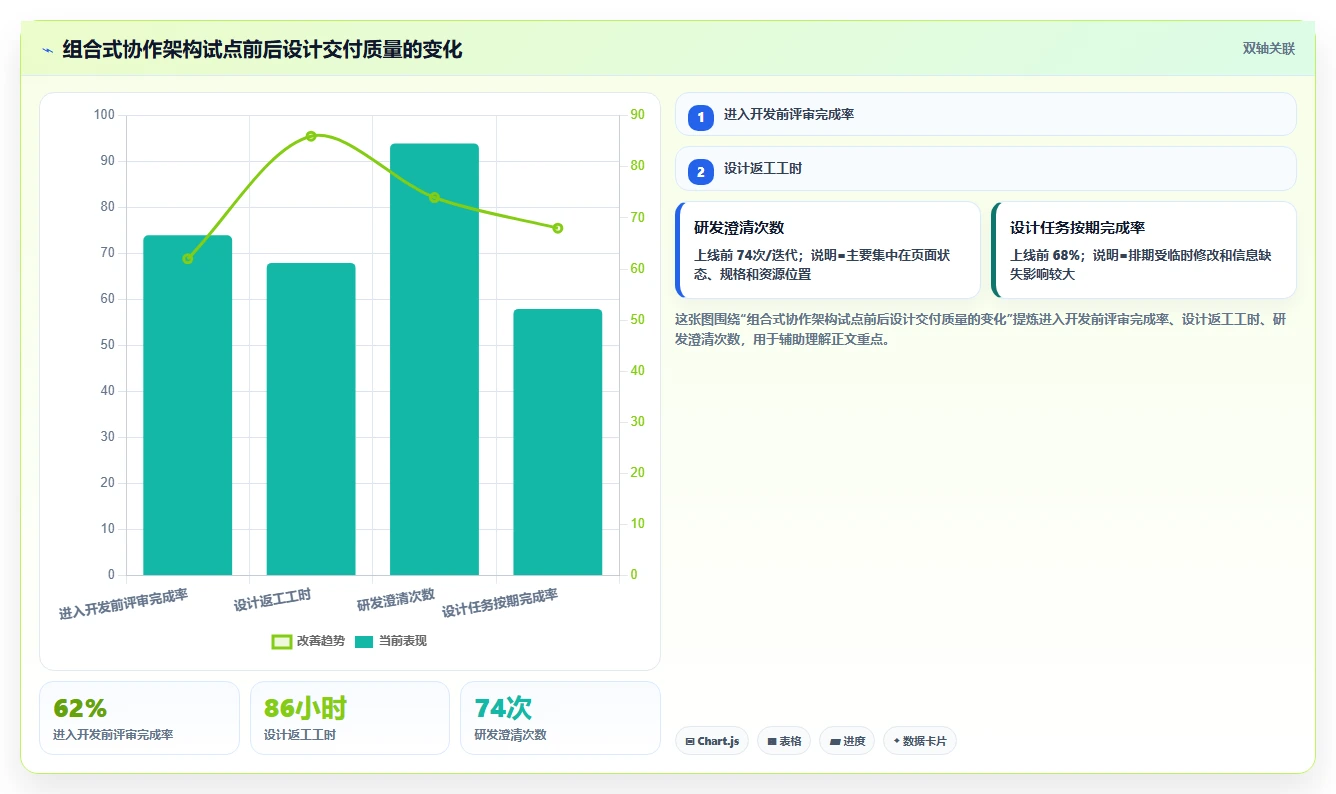Open the 设计任务按期完成率 info card
1336x794 pixels.
click(1144, 250)
